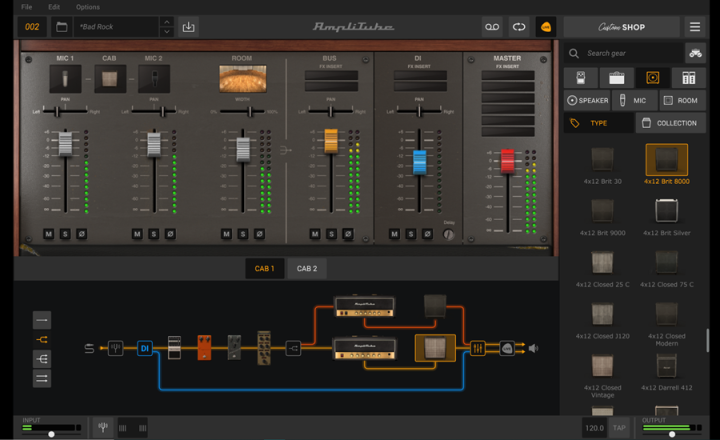720x440 pixels.
Task: Toggle the orange Live mode icon
Action: (546, 27)
